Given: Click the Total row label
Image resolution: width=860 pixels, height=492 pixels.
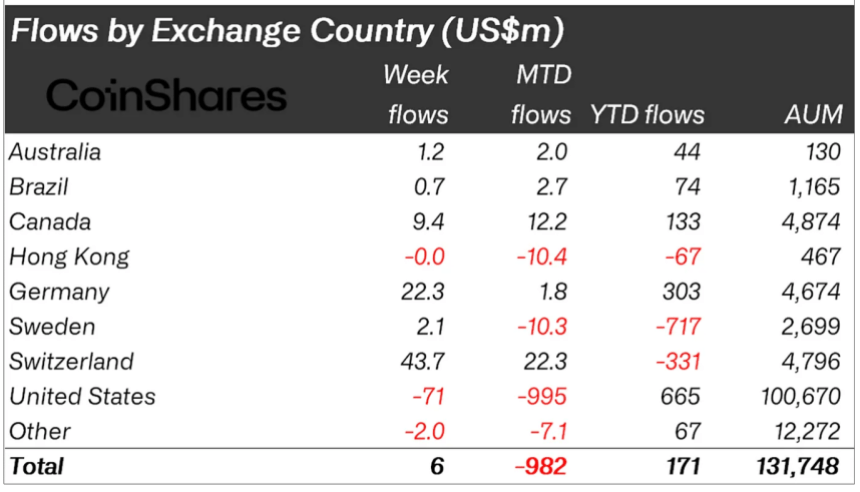Looking at the screenshot, I should (36, 466).
